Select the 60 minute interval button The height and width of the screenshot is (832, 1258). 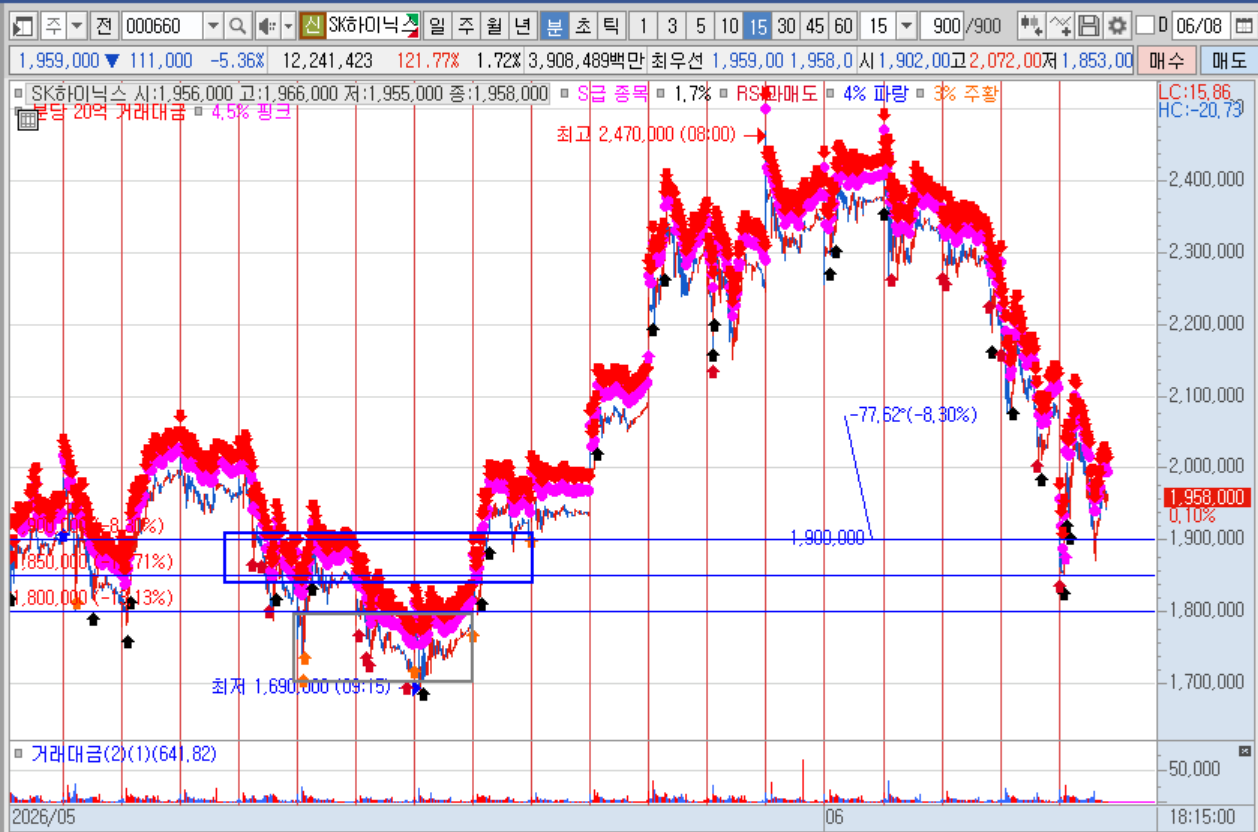coord(844,25)
